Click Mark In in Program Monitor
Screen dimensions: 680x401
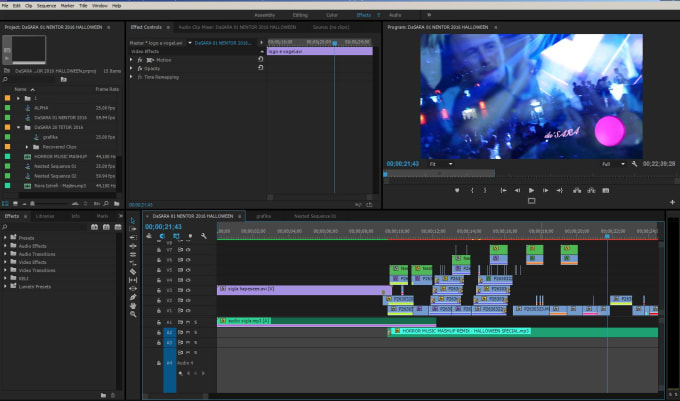pyautogui.click(x=472, y=190)
